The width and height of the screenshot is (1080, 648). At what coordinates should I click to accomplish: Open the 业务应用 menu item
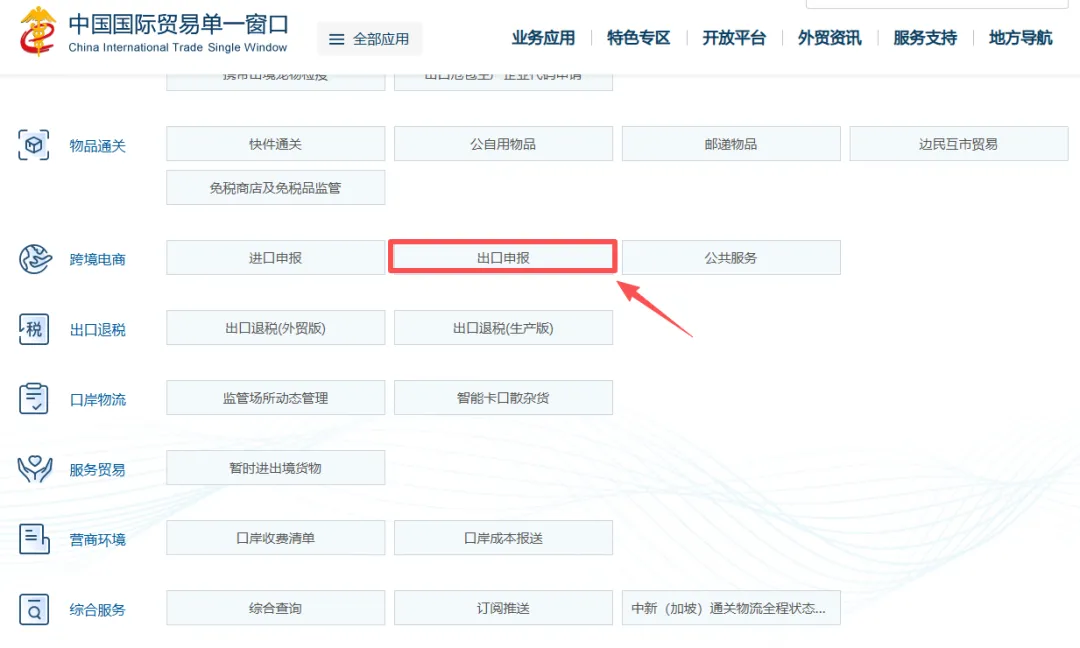coord(543,38)
